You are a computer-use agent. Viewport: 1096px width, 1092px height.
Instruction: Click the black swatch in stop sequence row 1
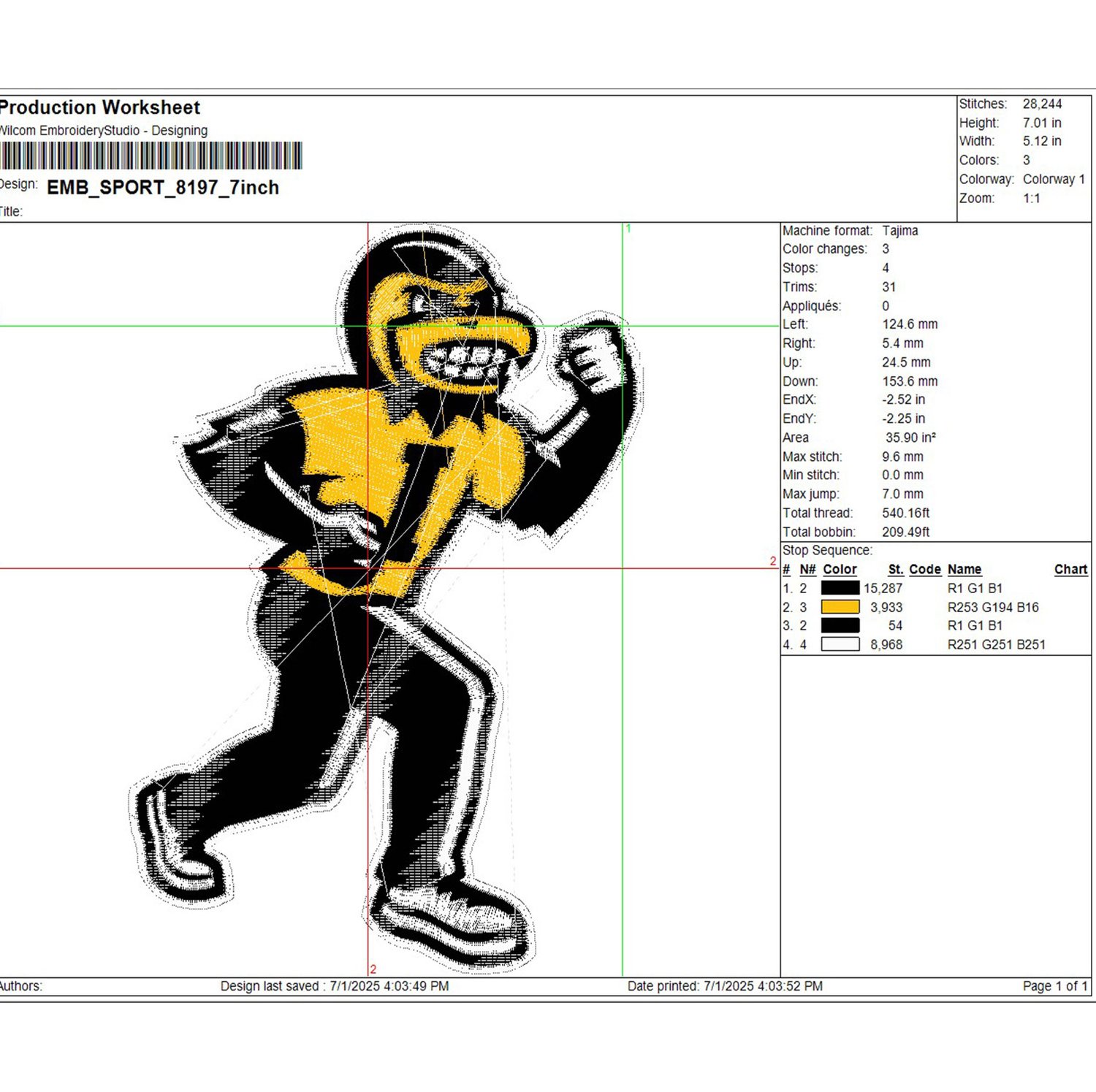840,588
